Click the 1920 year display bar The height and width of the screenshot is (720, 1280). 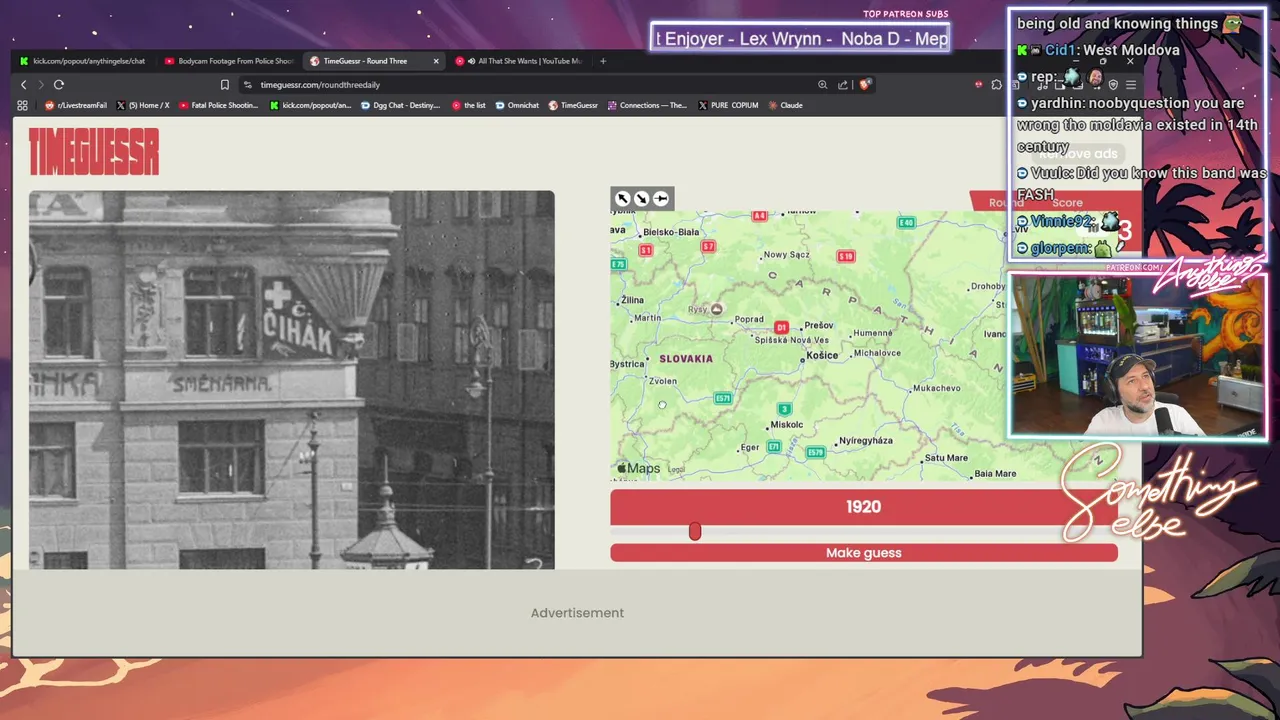(864, 507)
